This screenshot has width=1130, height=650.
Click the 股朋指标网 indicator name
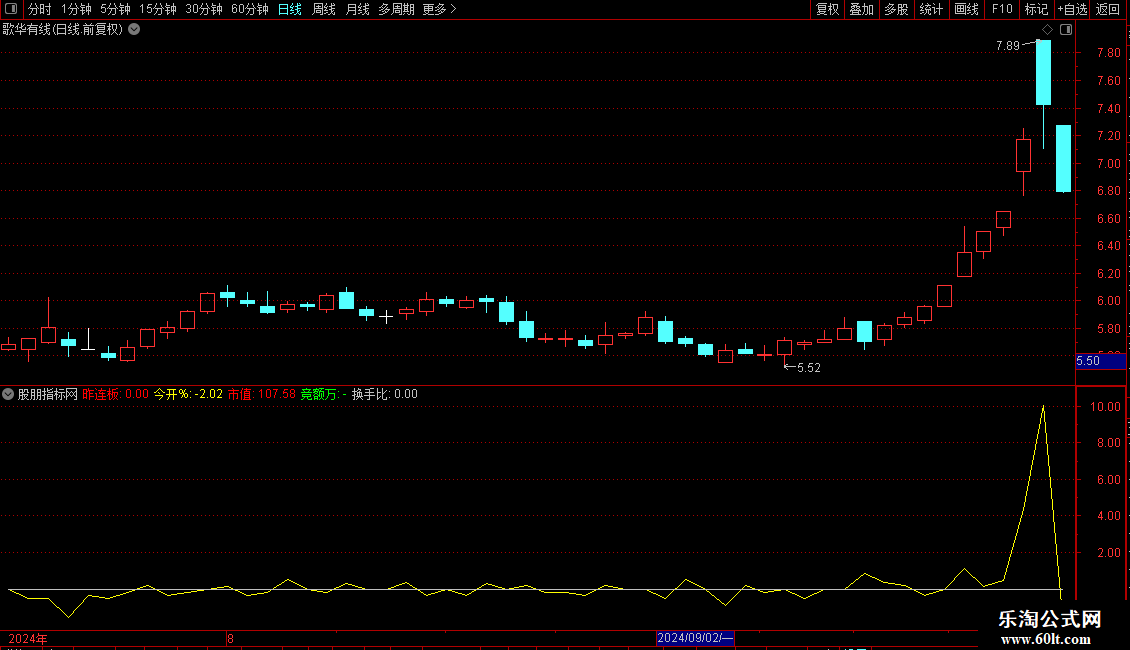coord(48,394)
